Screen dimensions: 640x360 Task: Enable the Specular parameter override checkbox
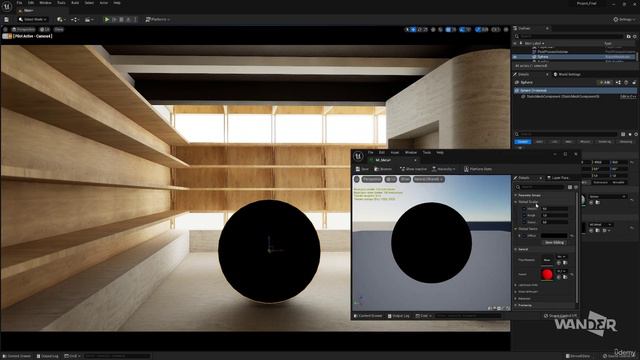point(524,222)
